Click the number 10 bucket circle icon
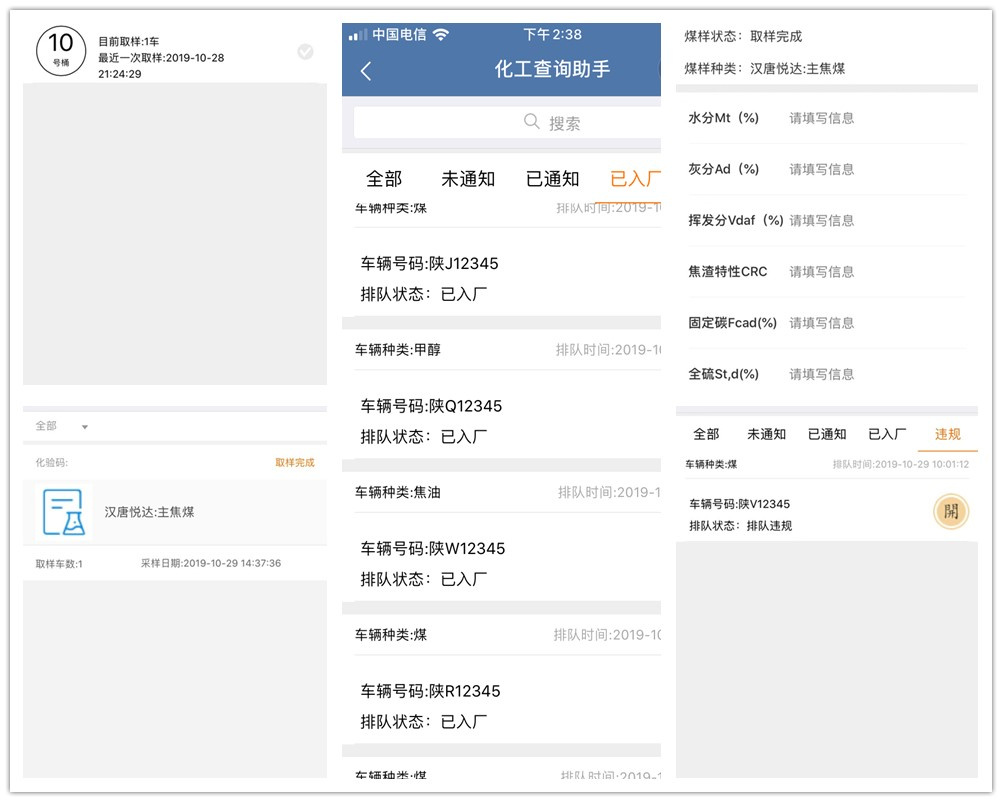The image size is (1002, 802). [x=61, y=49]
